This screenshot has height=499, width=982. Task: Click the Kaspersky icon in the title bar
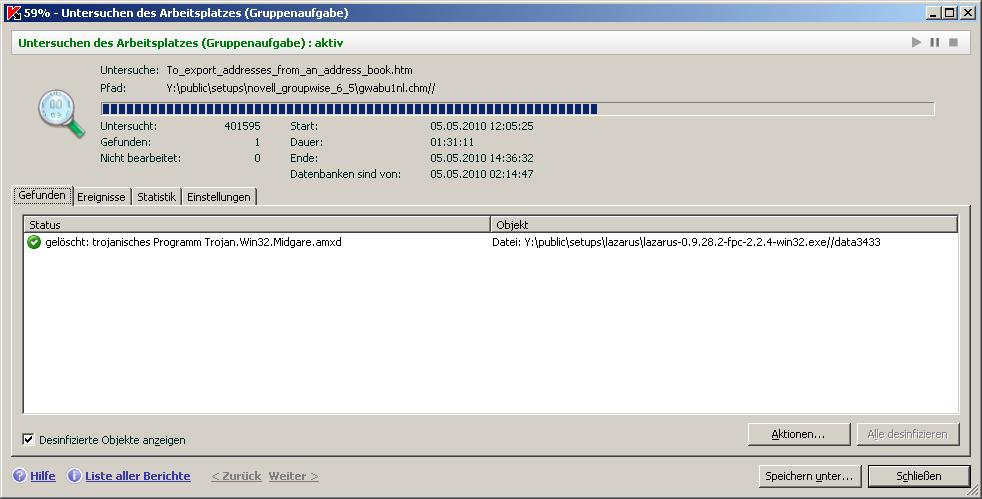[x=12, y=12]
